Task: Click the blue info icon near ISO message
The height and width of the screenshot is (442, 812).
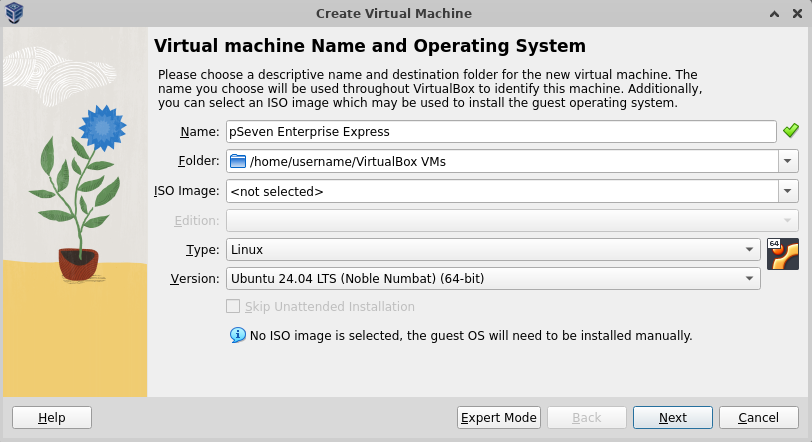Action: (x=237, y=335)
